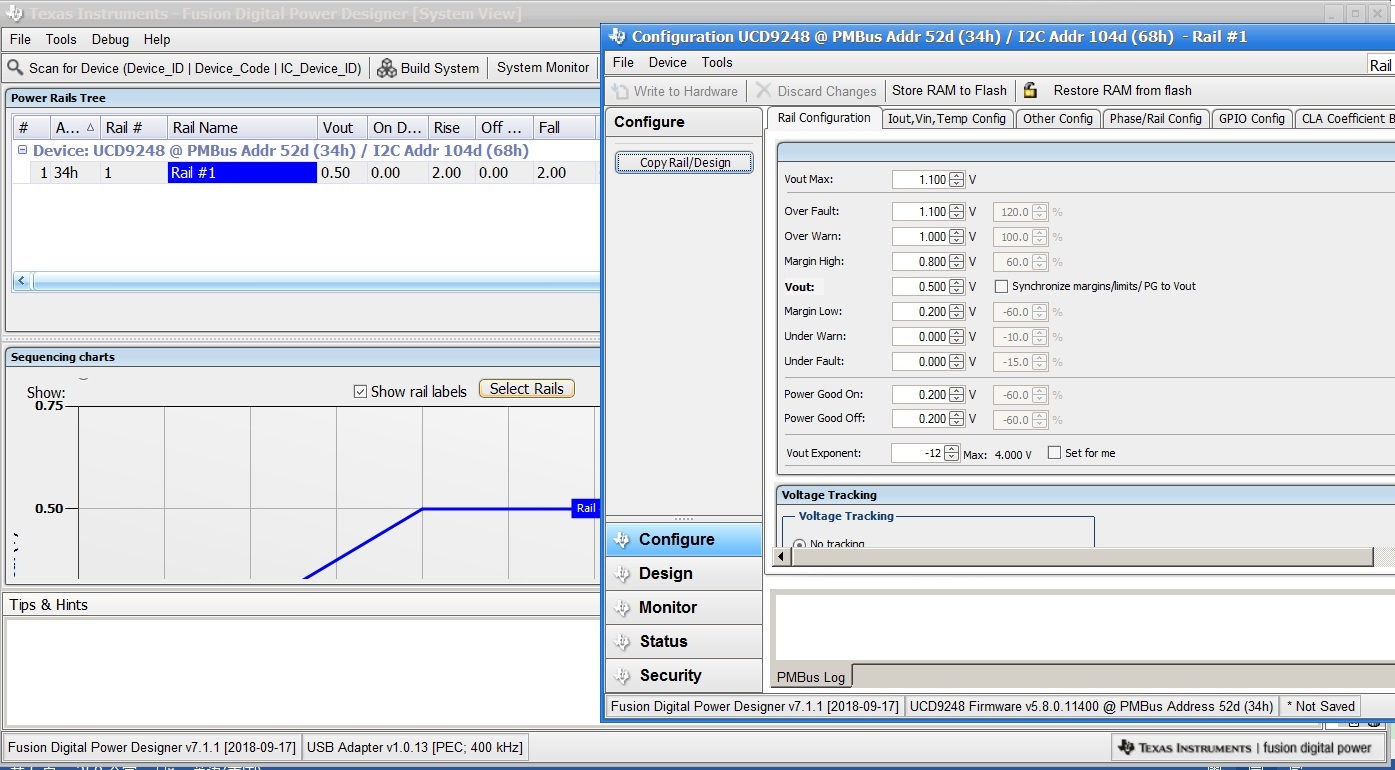
Task: Click System Monitor in toolbar
Action: [543, 68]
